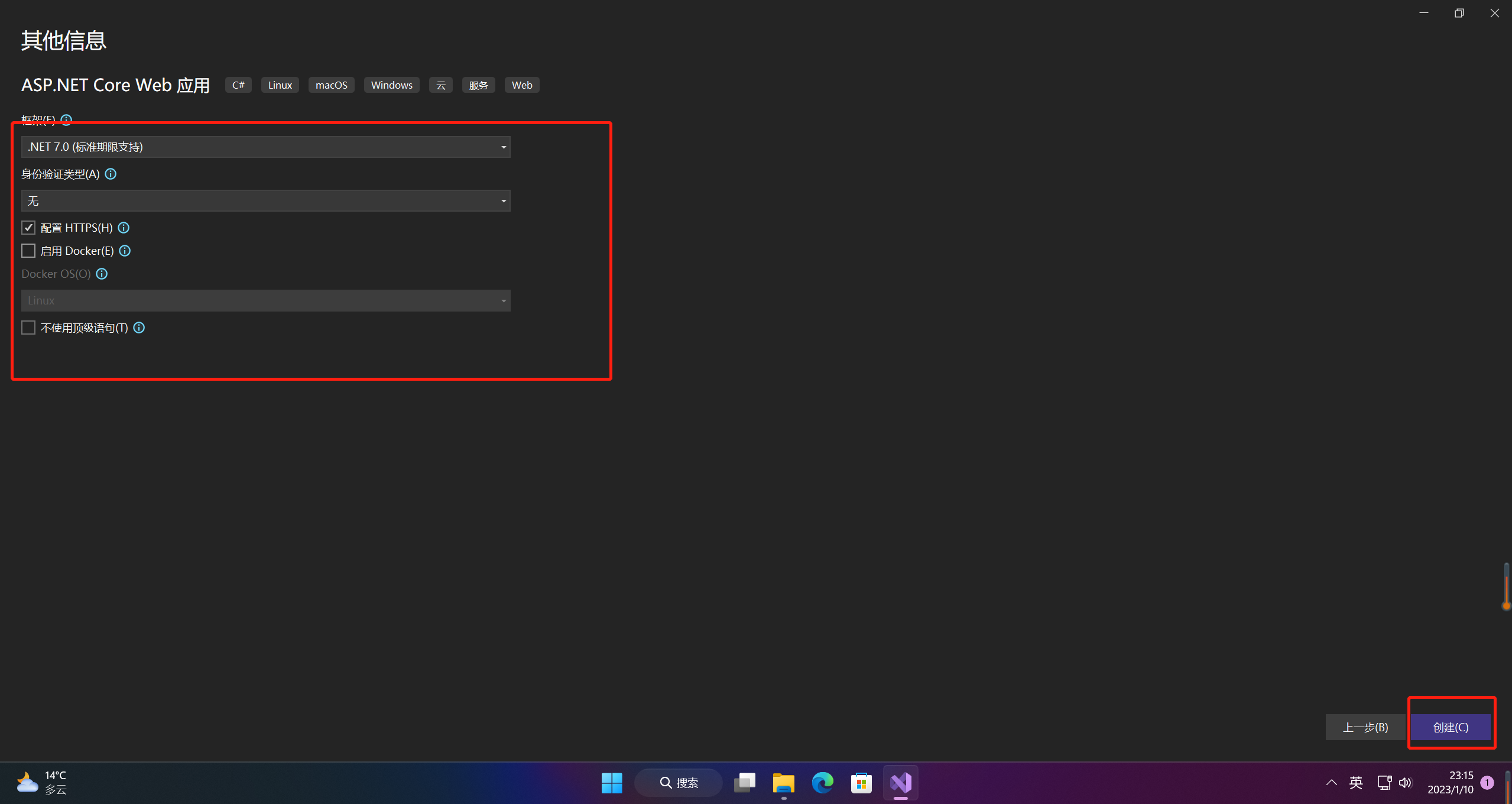Close the dialog window
1512x804 pixels.
coord(1495,13)
